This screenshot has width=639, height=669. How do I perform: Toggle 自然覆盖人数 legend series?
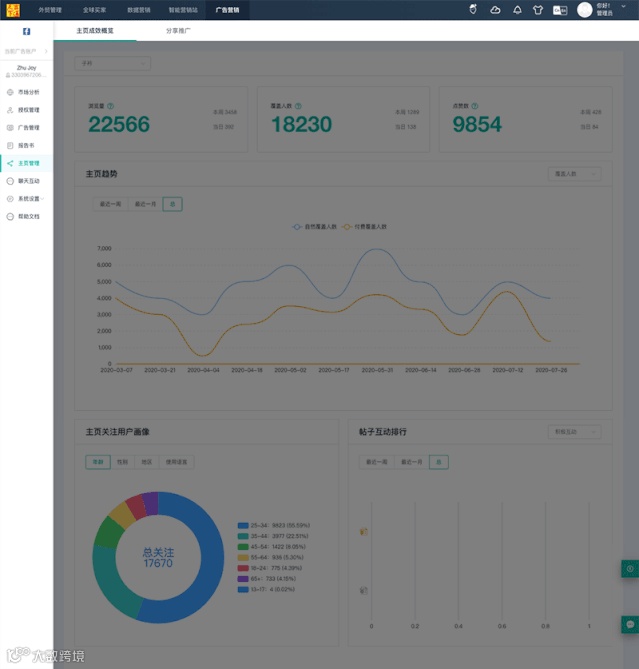[x=315, y=227]
